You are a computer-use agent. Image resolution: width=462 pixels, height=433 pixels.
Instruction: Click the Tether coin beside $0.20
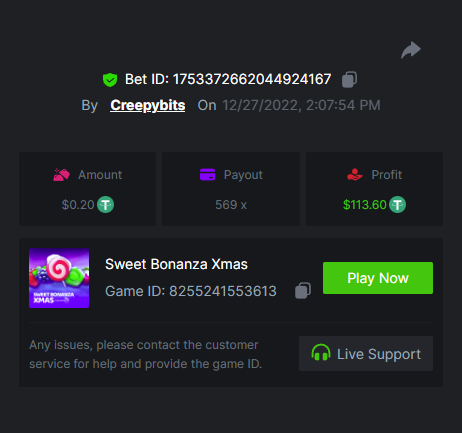click(x=105, y=204)
